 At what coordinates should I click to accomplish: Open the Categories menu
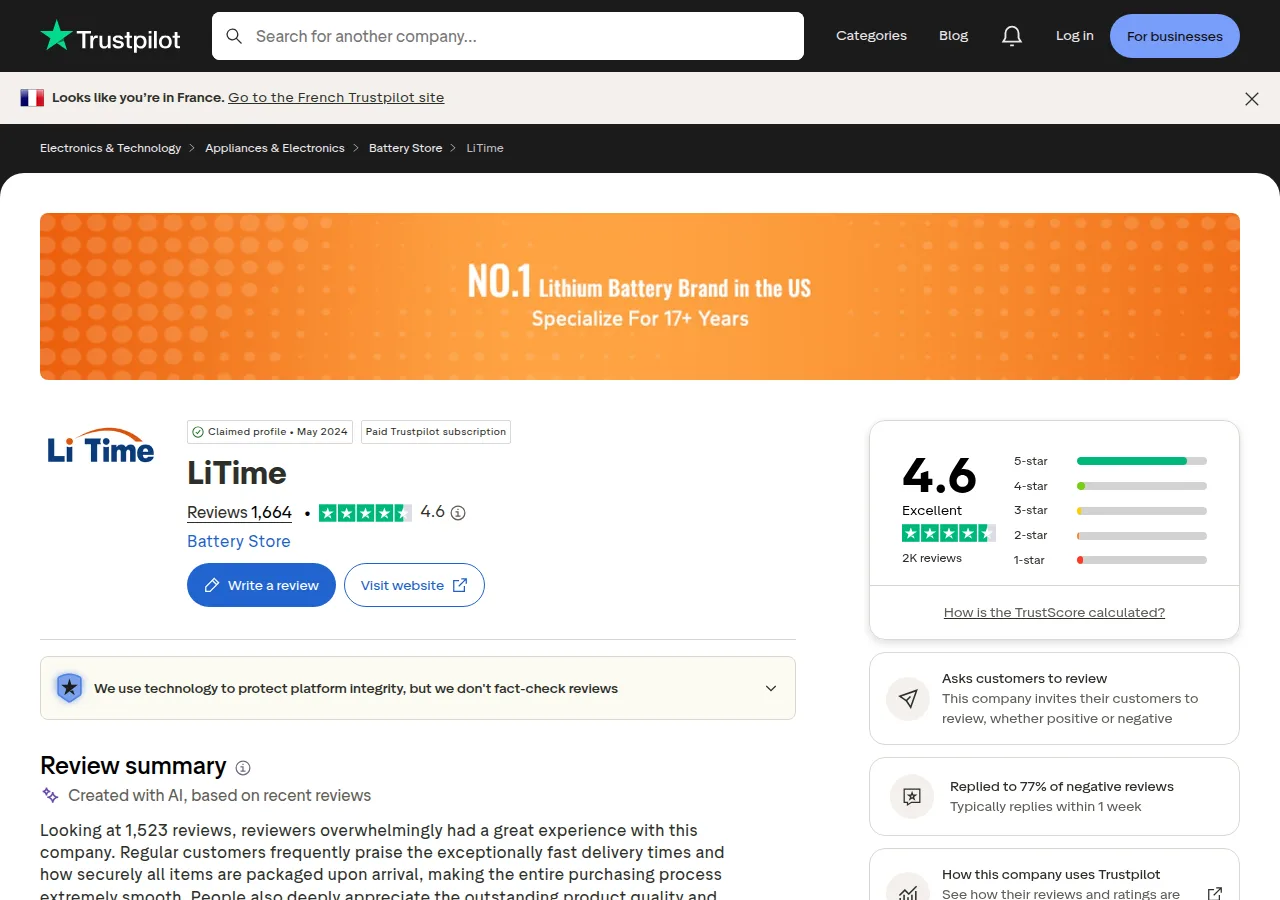(x=871, y=36)
